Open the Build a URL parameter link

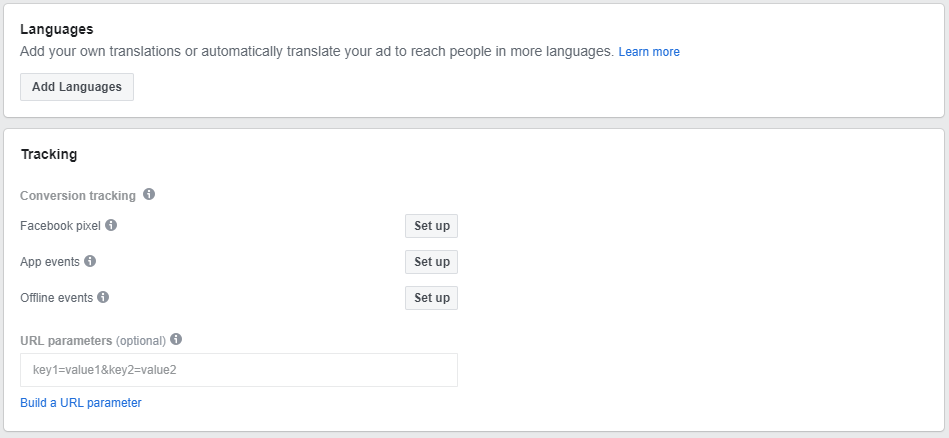click(x=81, y=403)
